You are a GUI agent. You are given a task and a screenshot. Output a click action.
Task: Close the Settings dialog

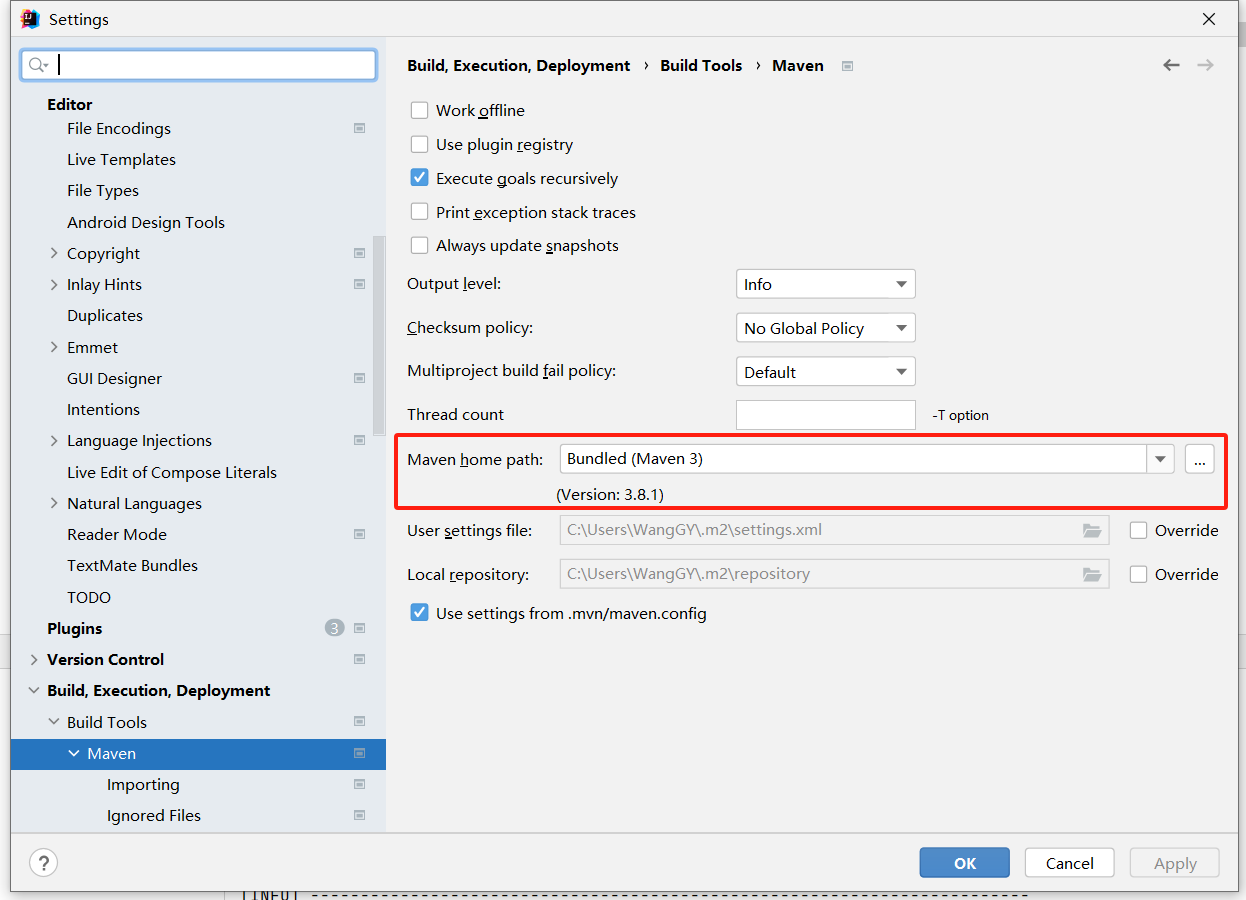click(x=1209, y=19)
